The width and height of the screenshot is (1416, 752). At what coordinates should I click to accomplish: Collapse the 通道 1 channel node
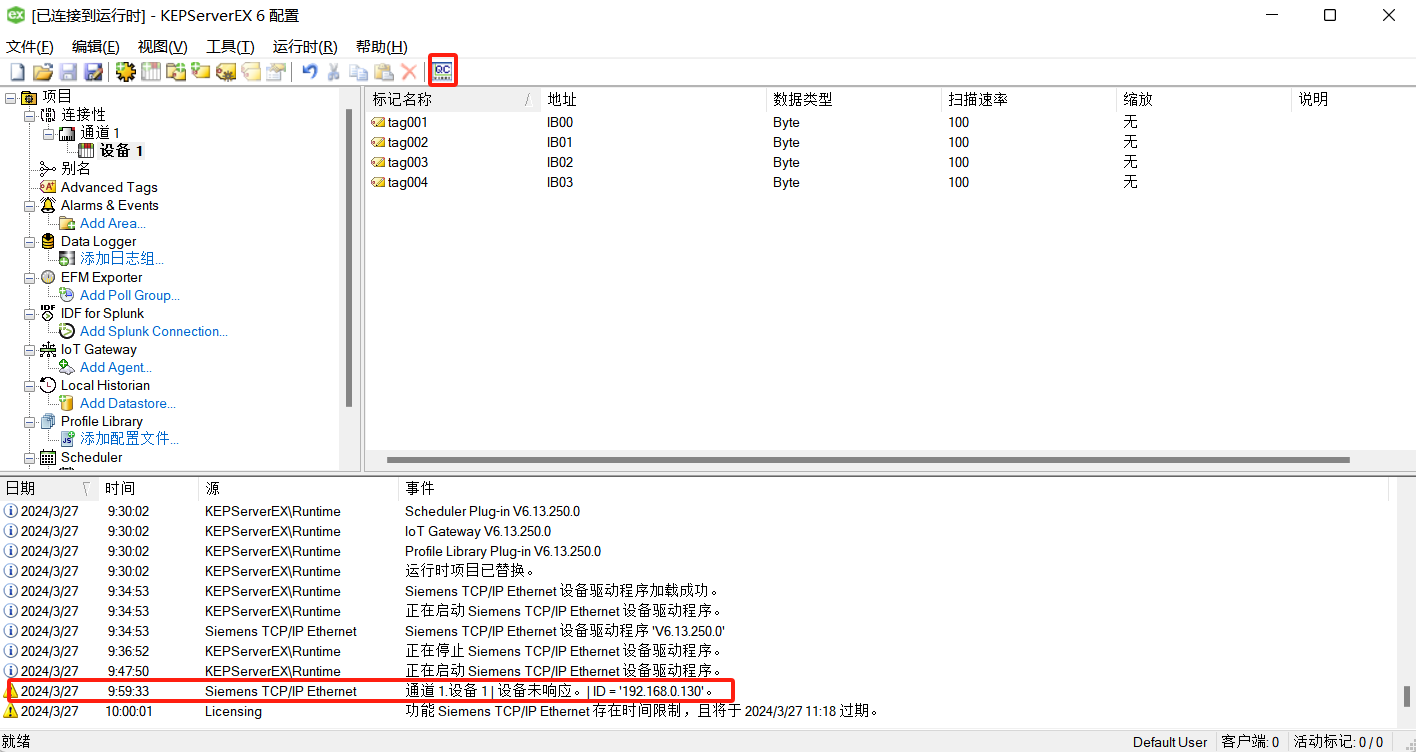tap(47, 133)
